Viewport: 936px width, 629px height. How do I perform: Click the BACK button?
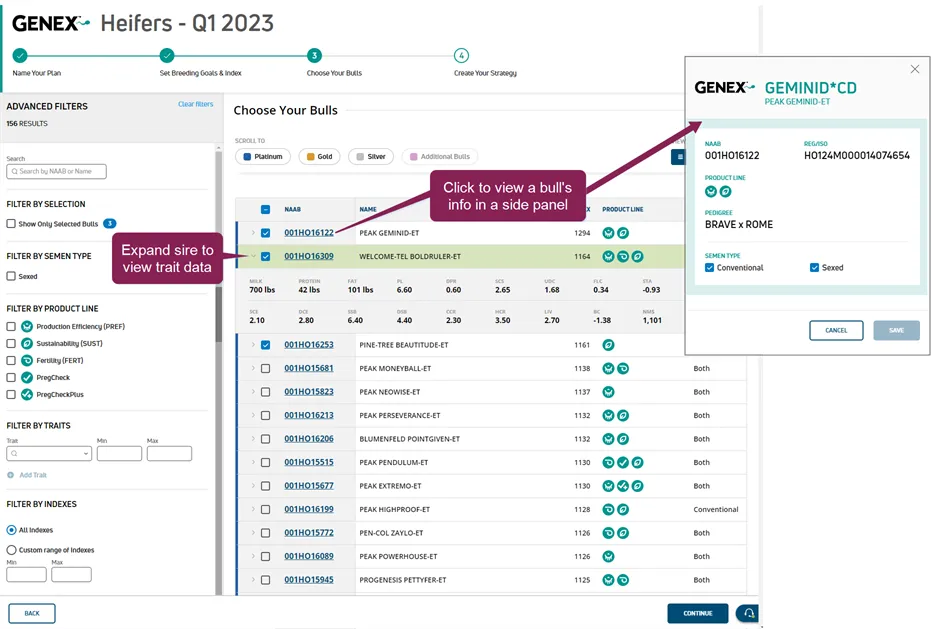[x=32, y=613]
